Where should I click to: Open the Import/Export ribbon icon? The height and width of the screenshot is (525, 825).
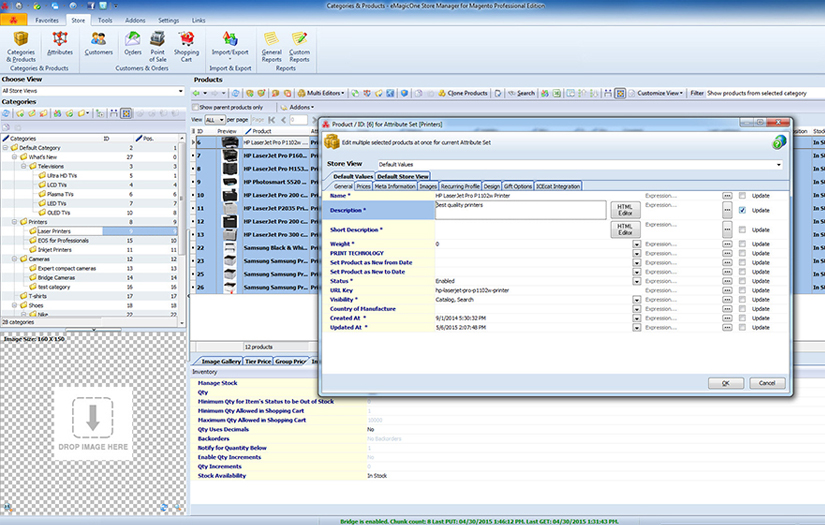click(229, 46)
